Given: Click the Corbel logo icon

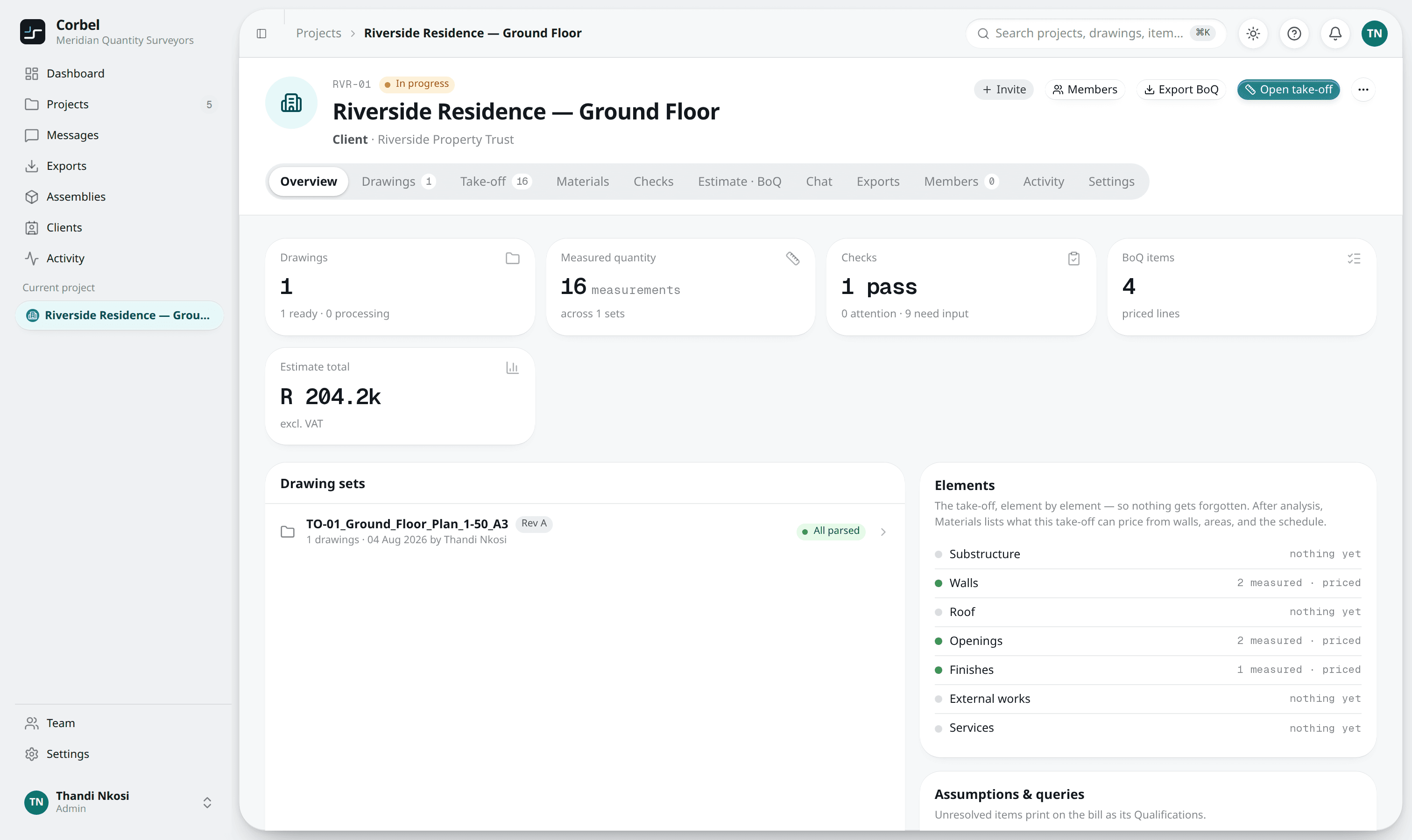Looking at the screenshot, I should coord(32,32).
